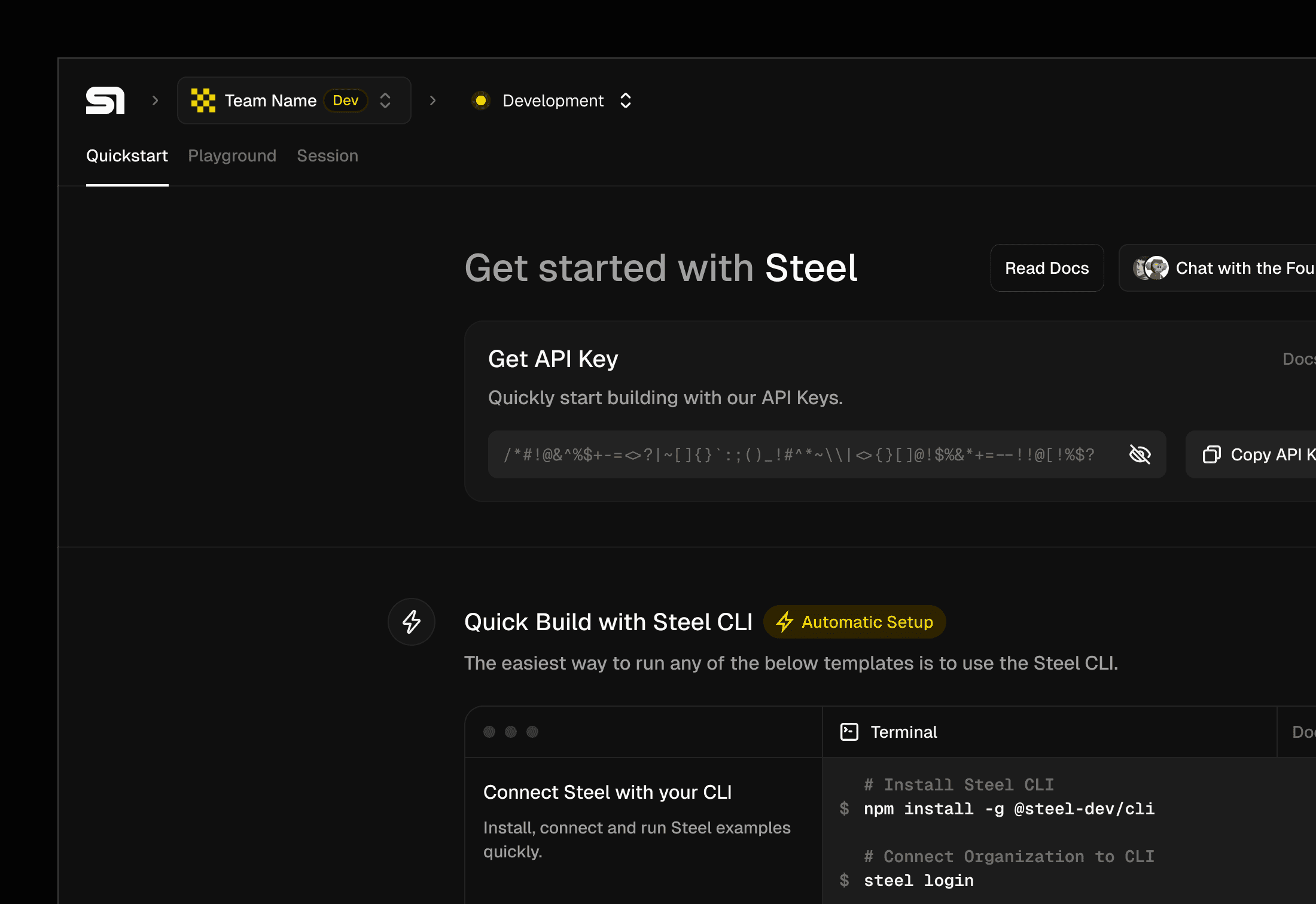Click the founders avatar image
Screen dimensions: 1316x904
point(1151,268)
